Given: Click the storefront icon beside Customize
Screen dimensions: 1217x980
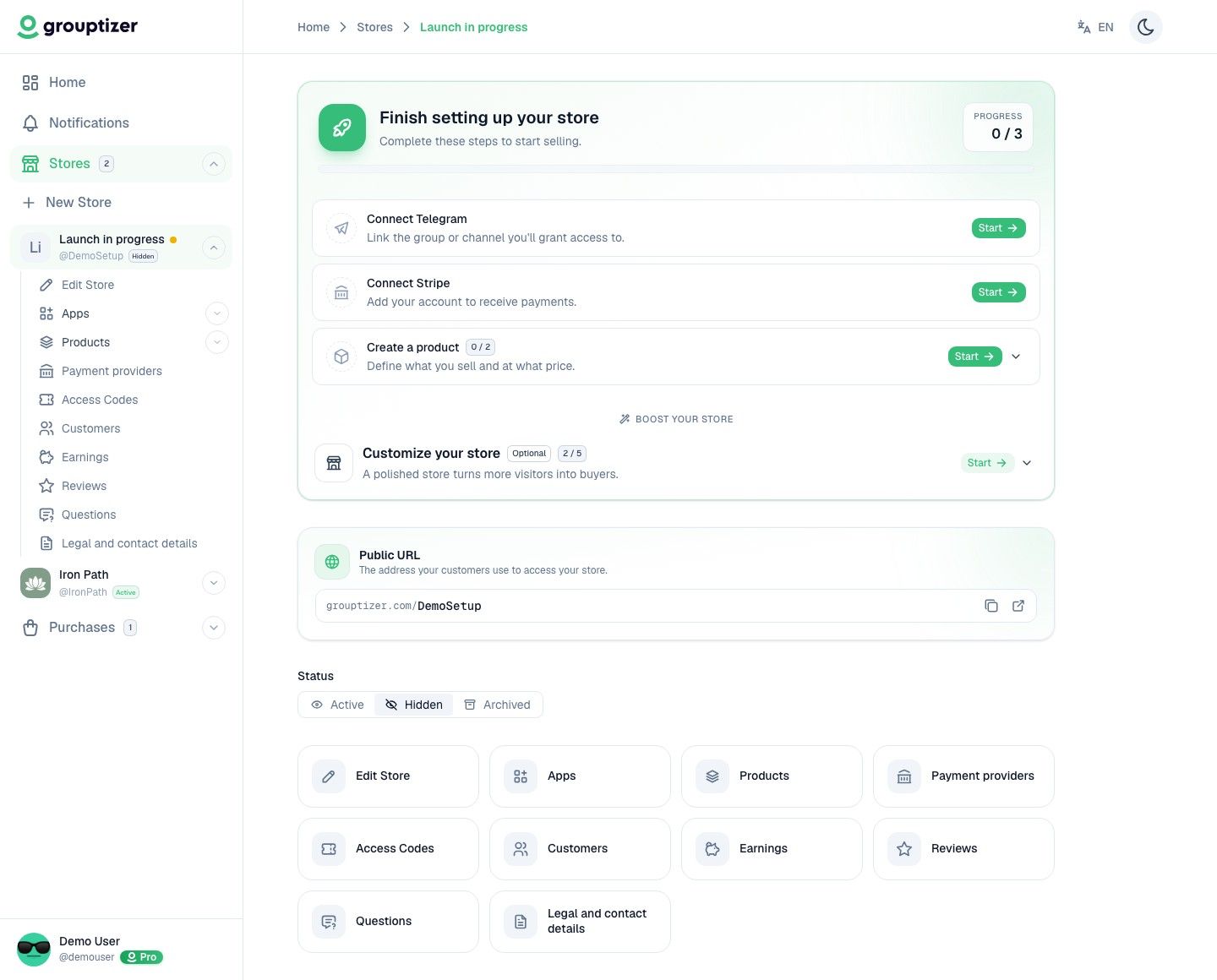Looking at the screenshot, I should pos(334,463).
